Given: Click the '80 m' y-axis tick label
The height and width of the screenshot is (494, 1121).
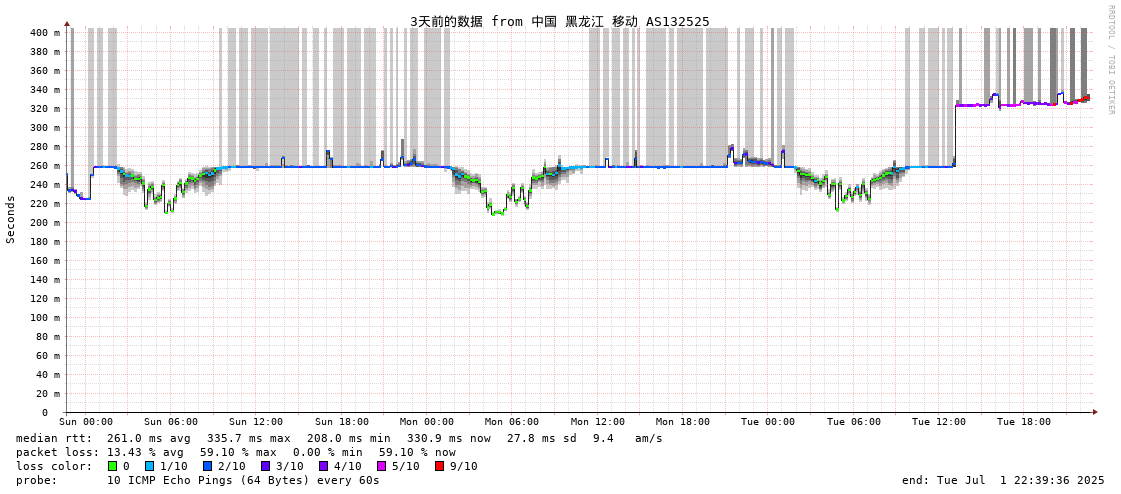Looking at the screenshot, I should 48,337.
